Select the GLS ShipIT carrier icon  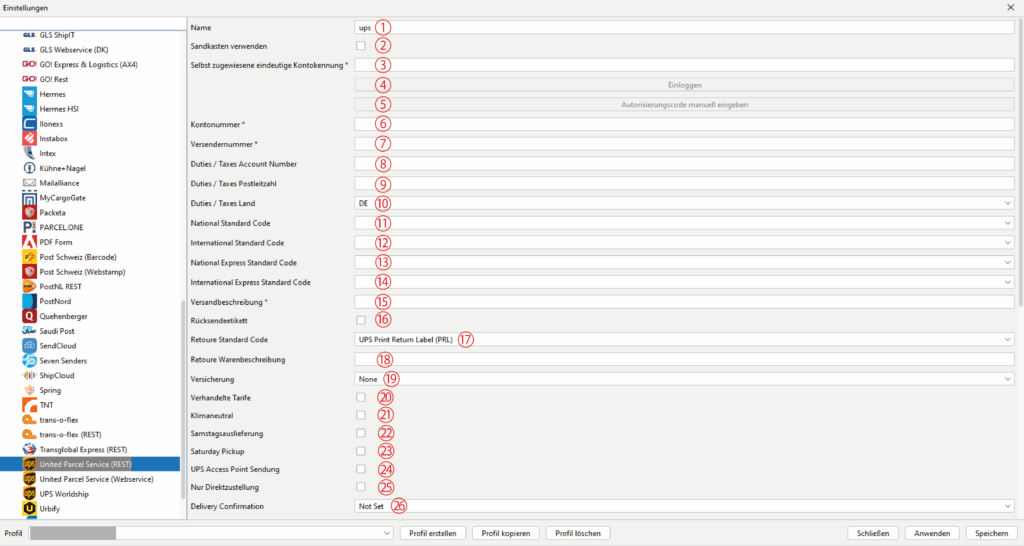(x=29, y=35)
